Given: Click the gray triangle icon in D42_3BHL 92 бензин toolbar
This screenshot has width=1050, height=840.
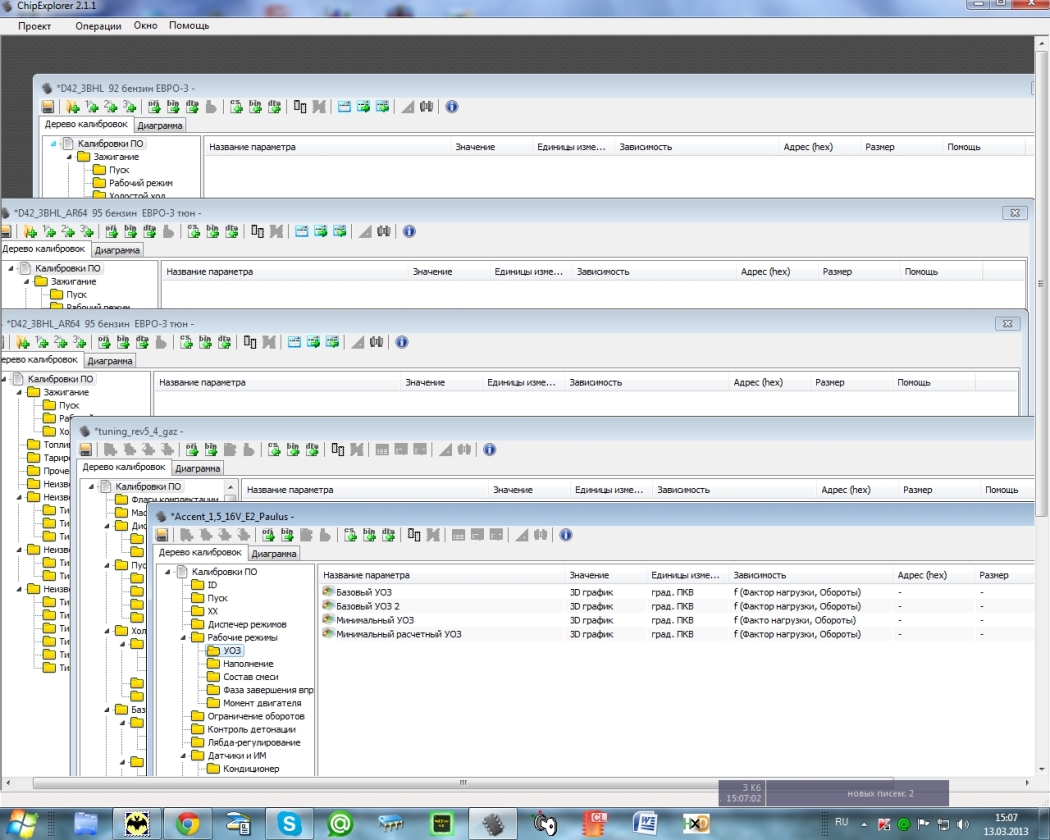Looking at the screenshot, I should coord(407,107).
